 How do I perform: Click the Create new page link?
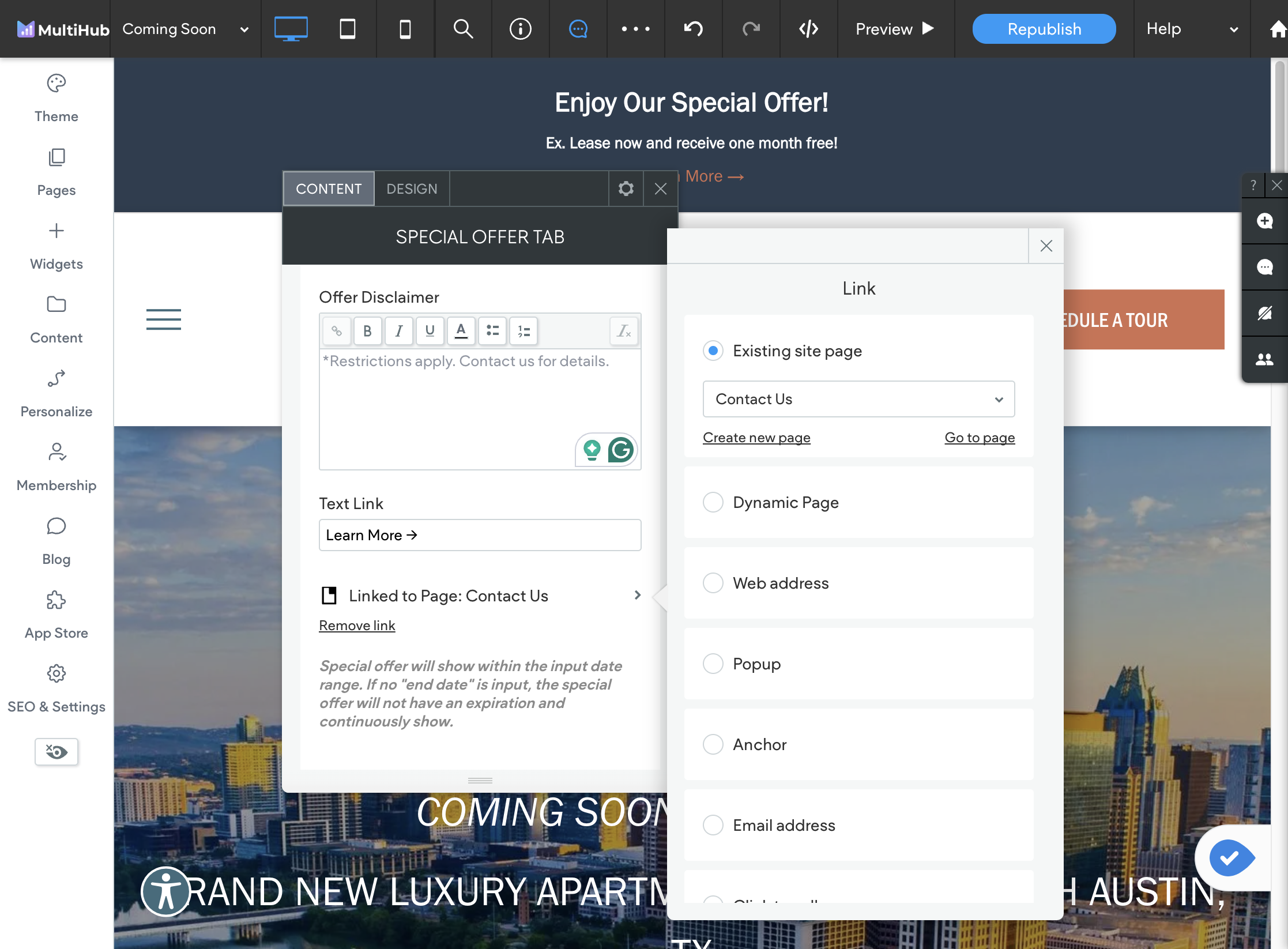click(756, 438)
